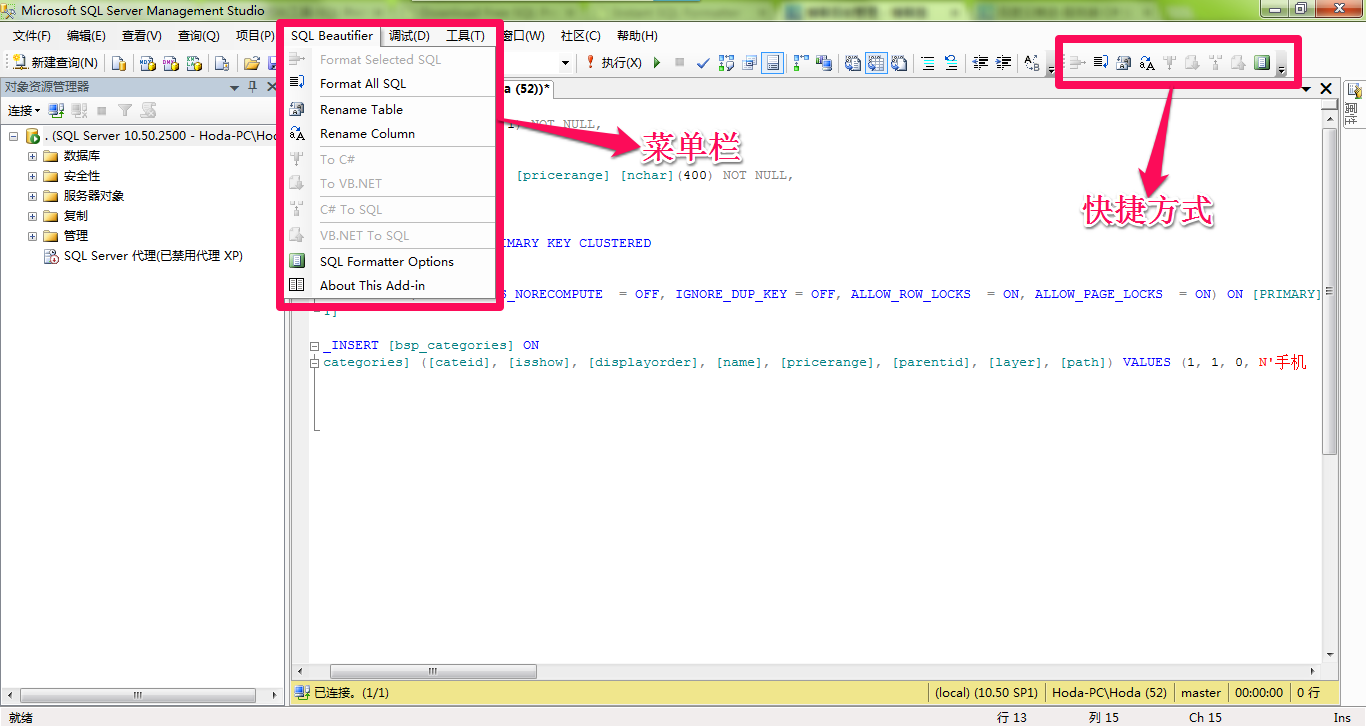Open the 工具(T) menu
The image size is (1366, 726).
point(465,36)
